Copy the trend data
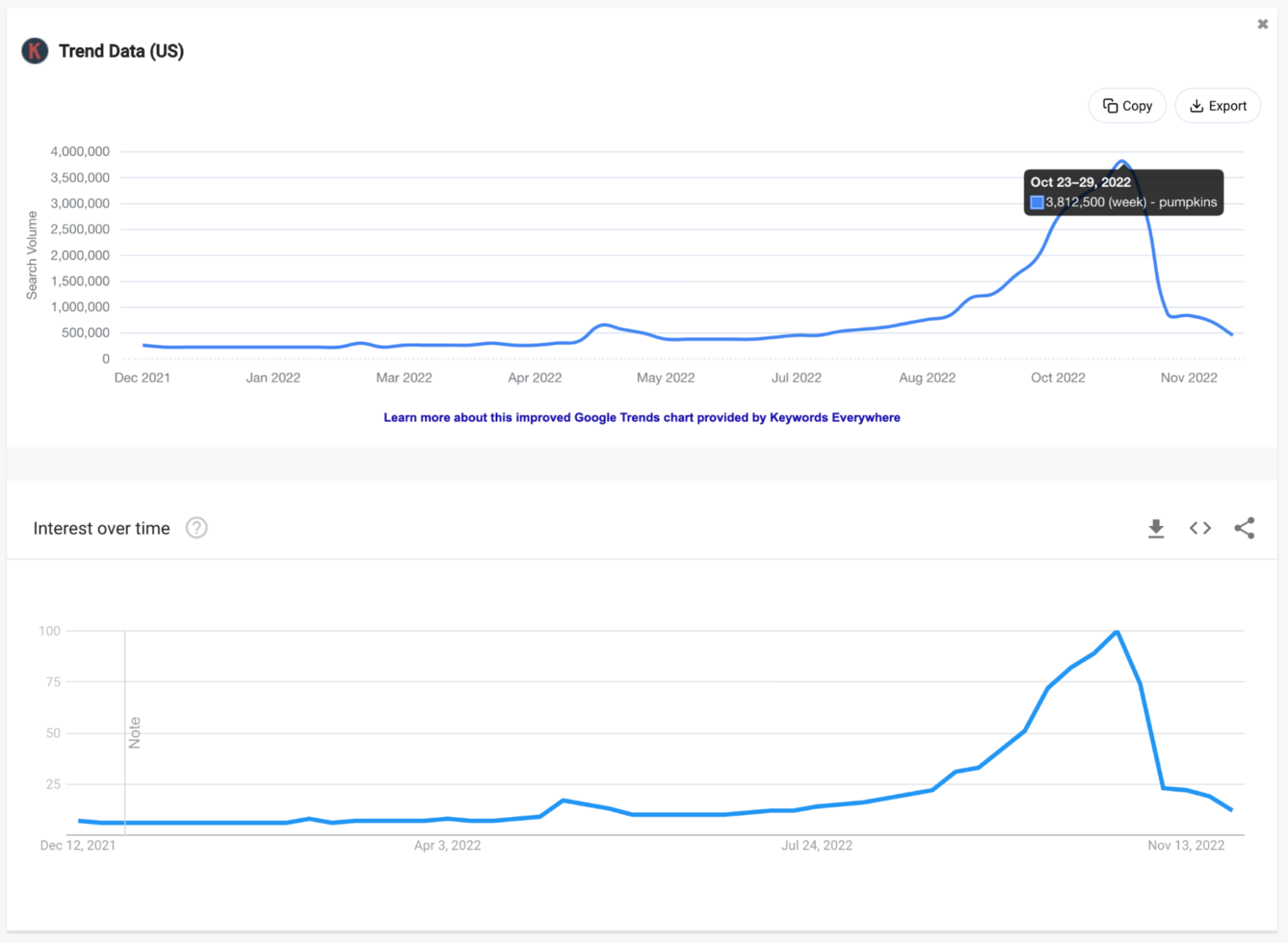Viewport: 1288px width, 943px height. pyautogui.click(x=1127, y=106)
